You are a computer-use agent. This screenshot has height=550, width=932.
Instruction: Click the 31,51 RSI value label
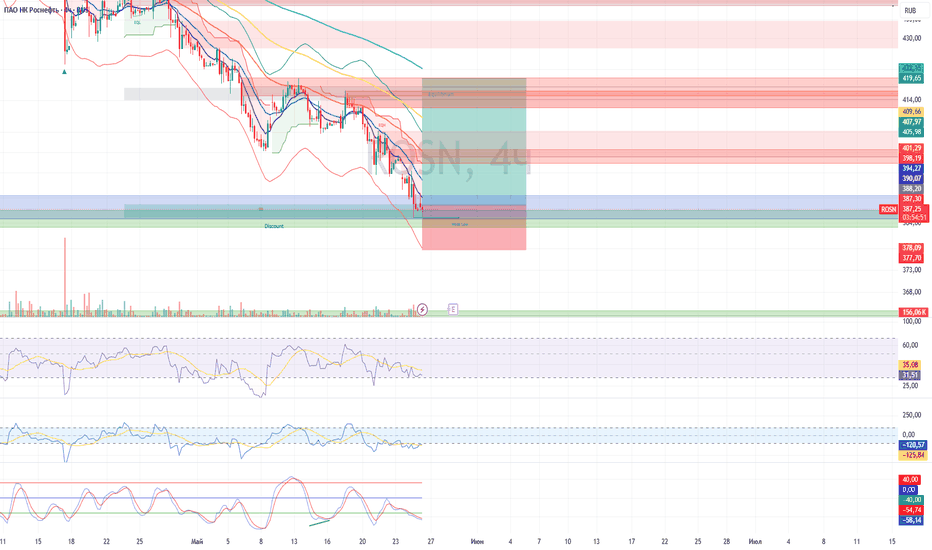[911, 375]
